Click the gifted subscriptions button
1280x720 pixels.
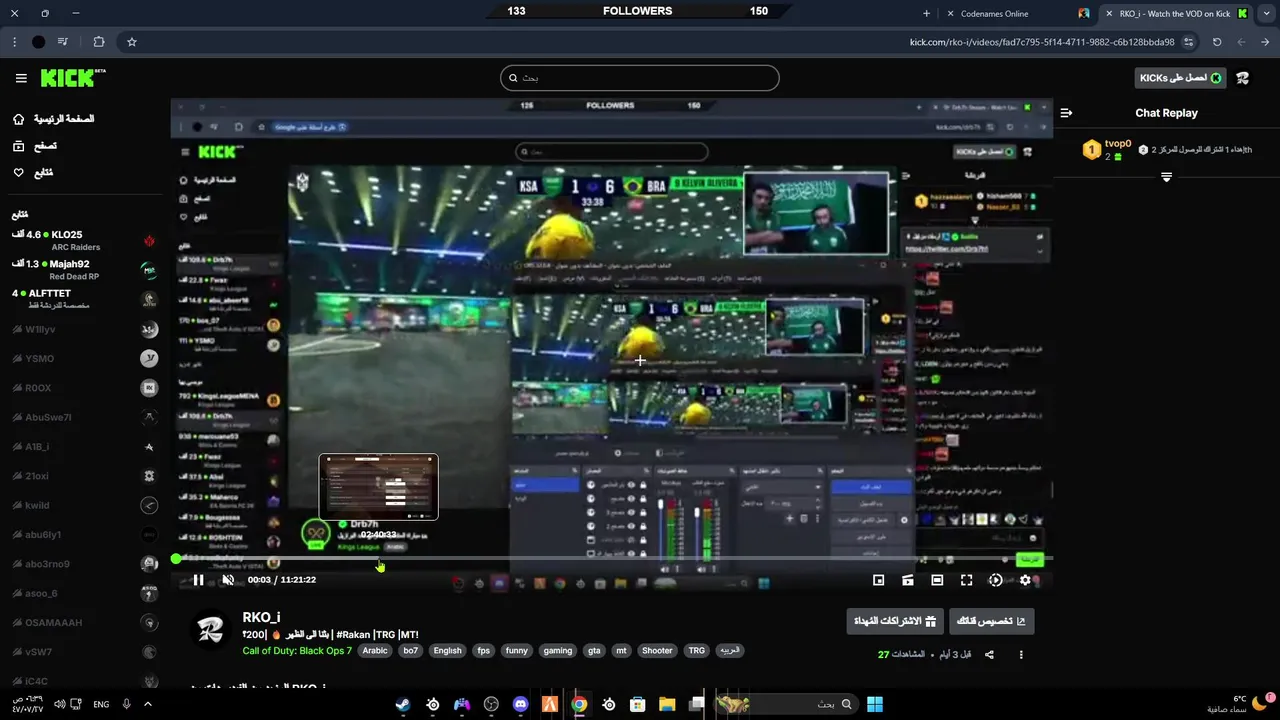[894, 621]
